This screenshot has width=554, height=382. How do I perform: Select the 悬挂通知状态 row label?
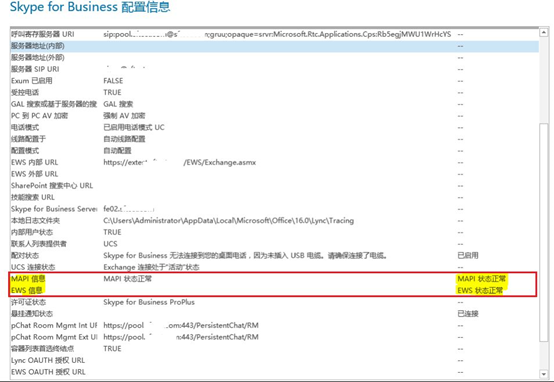coord(32,314)
